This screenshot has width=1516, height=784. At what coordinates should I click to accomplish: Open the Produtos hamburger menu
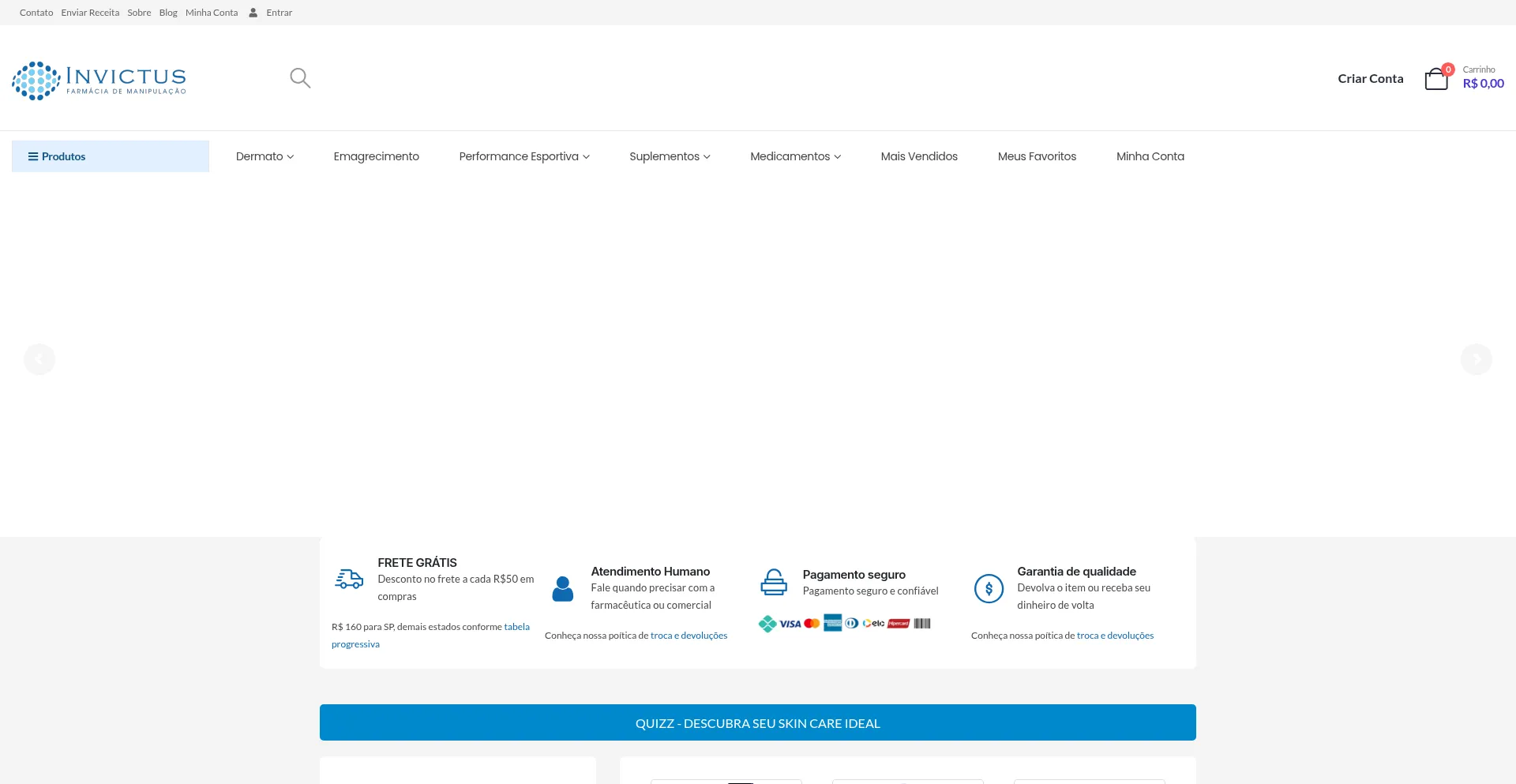click(x=57, y=156)
